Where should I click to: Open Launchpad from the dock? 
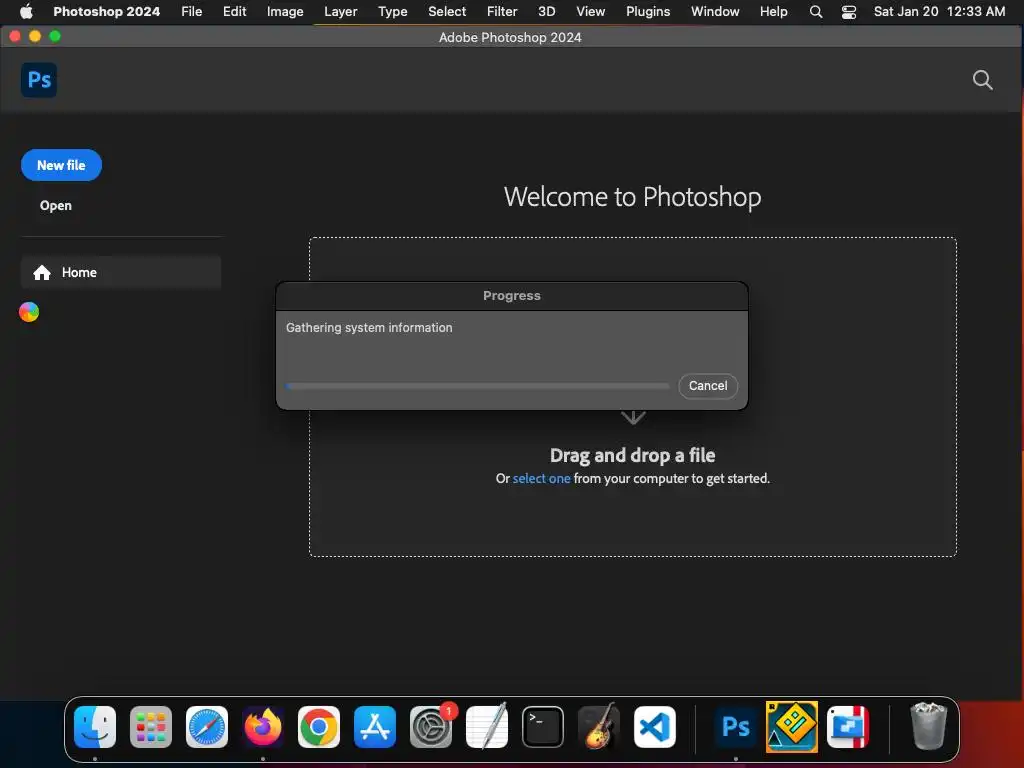pos(151,726)
